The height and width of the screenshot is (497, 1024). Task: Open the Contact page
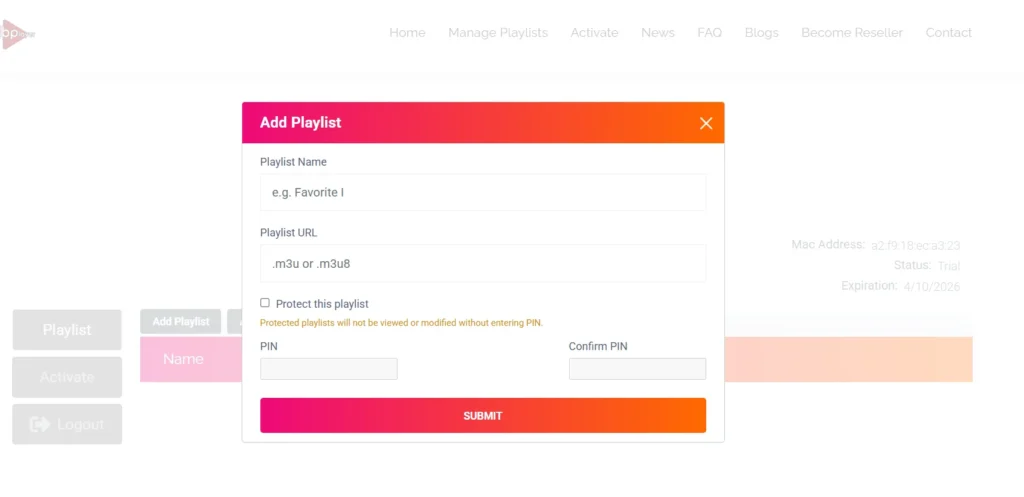click(x=948, y=33)
